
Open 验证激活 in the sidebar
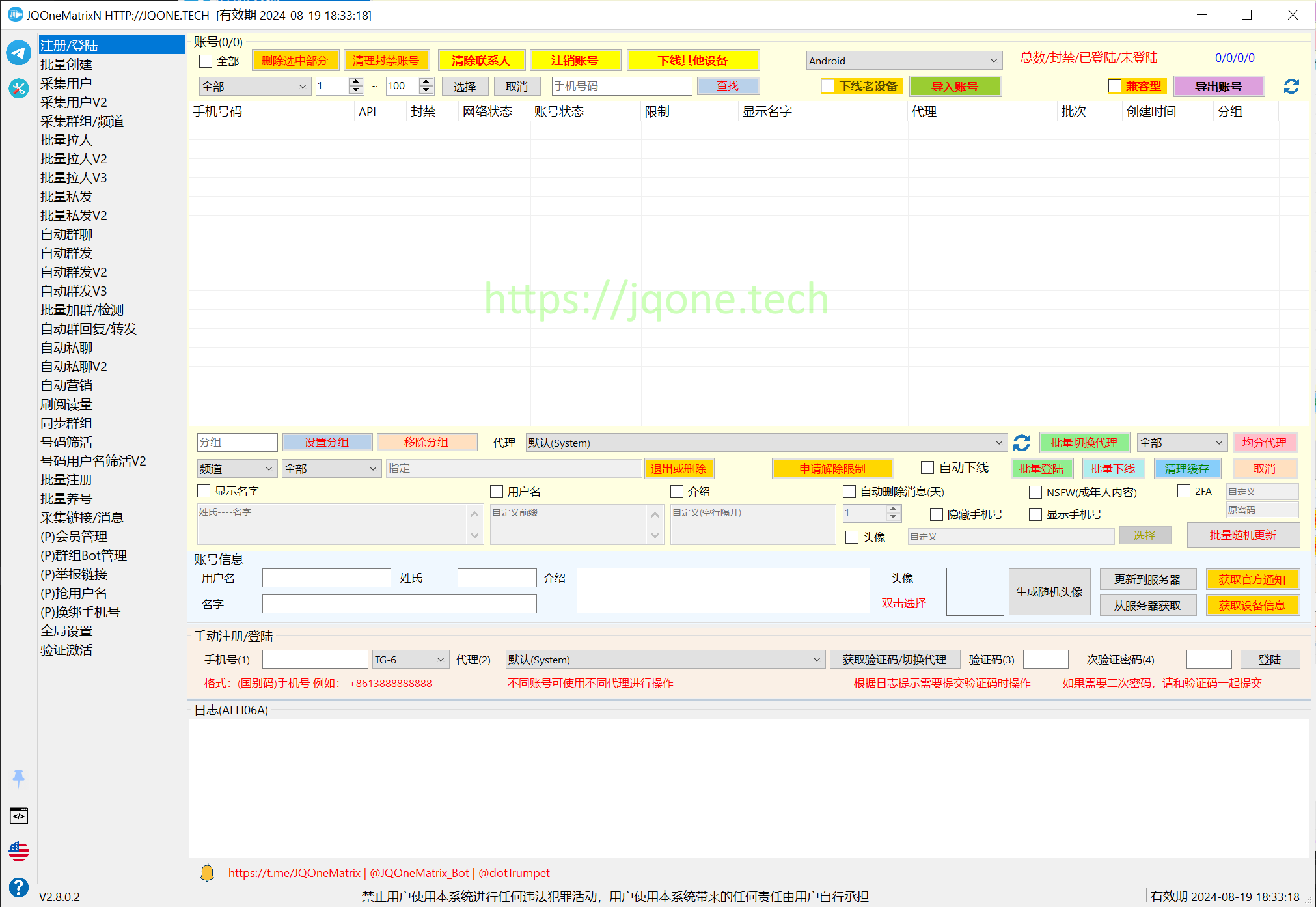pos(66,650)
